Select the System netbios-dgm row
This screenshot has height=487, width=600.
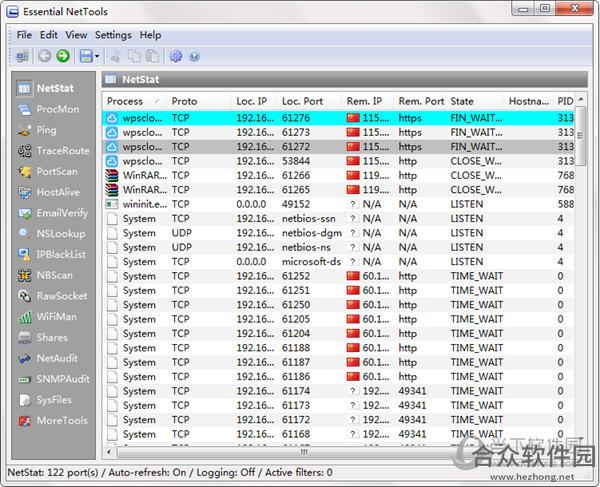[x=338, y=233]
